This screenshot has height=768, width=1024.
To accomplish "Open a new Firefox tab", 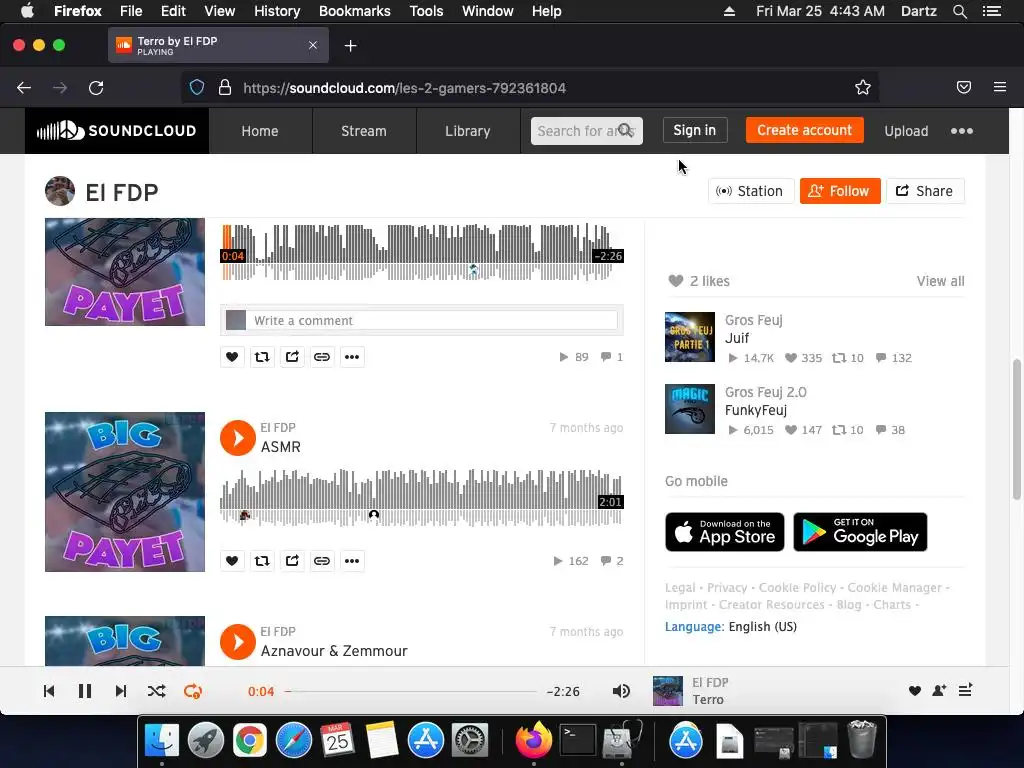I will (x=351, y=46).
